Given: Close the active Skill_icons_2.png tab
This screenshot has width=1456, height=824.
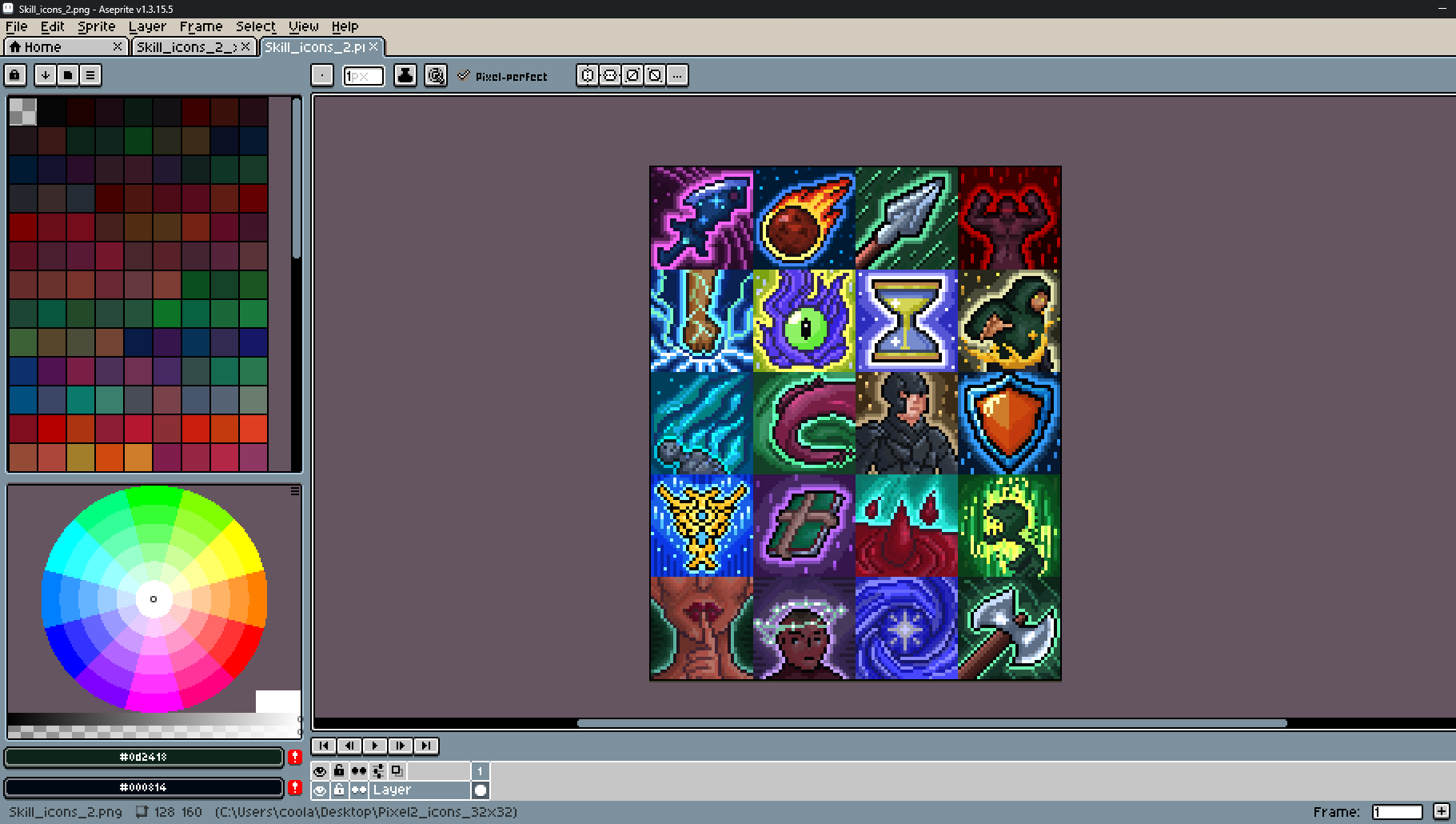Looking at the screenshot, I should coord(373,46).
